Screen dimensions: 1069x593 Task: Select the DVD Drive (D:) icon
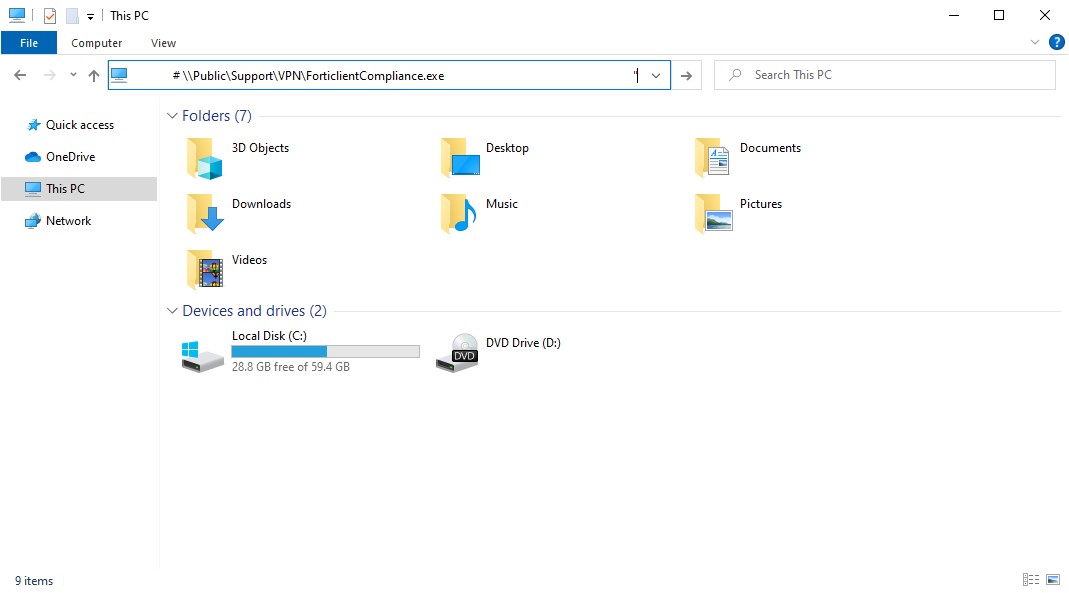click(x=457, y=353)
